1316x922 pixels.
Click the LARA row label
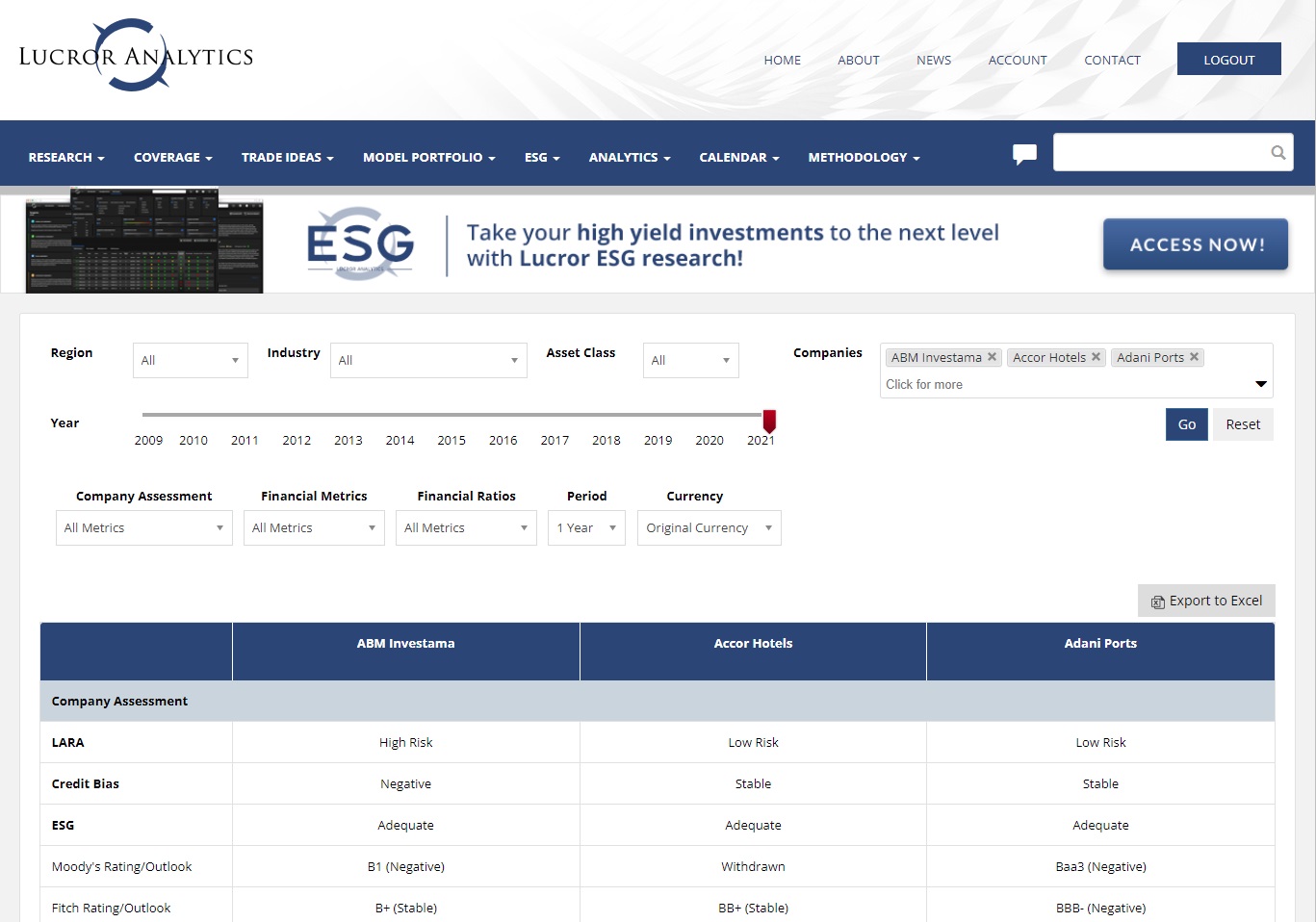[67, 742]
